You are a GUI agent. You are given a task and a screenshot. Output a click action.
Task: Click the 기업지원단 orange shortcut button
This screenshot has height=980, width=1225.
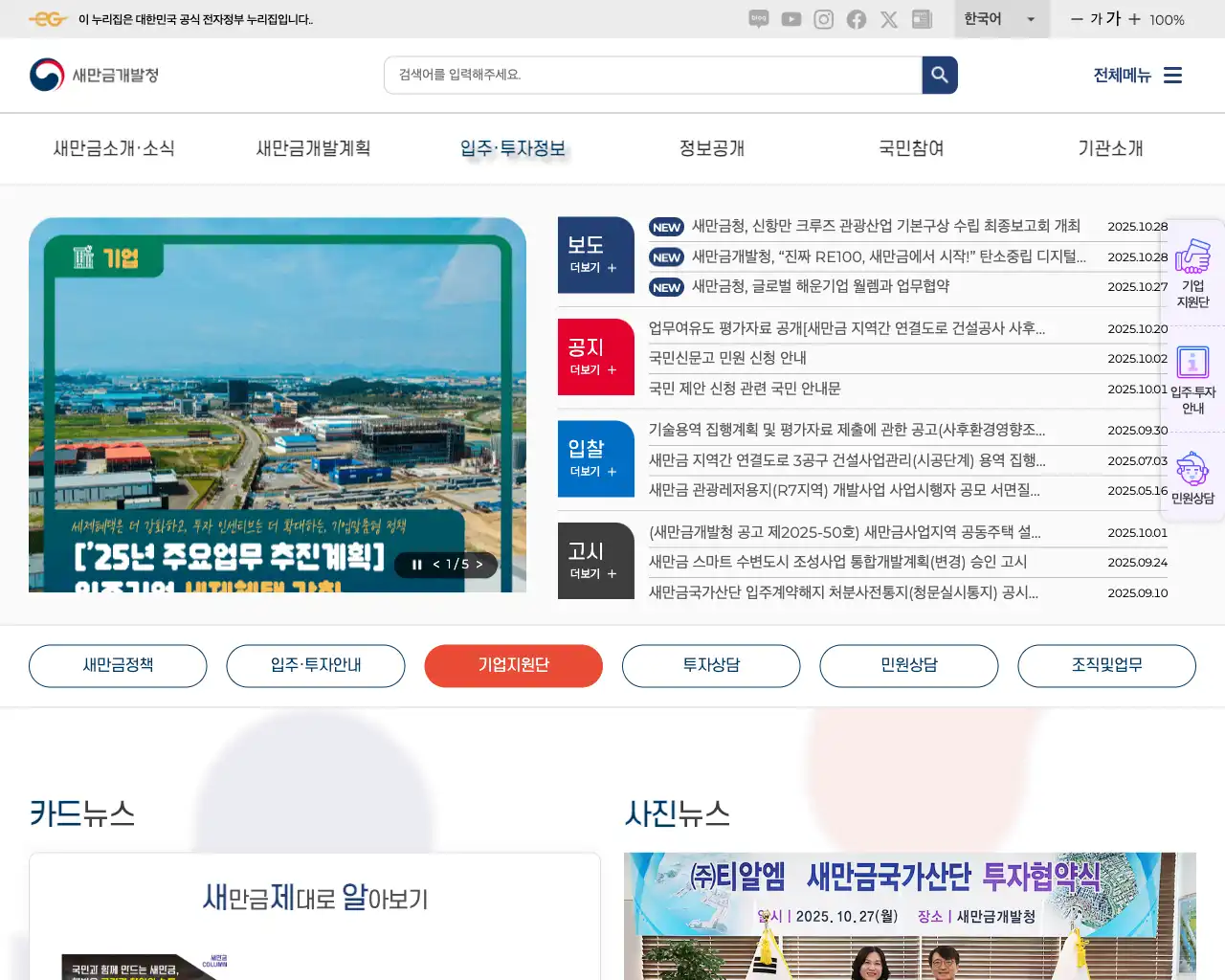click(x=513, y=665)
